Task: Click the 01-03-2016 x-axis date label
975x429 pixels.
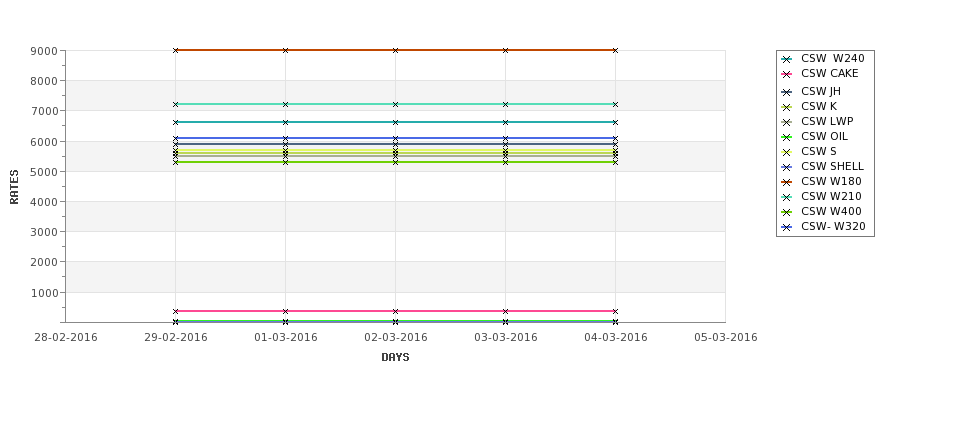Action: [x=285, y=338]
